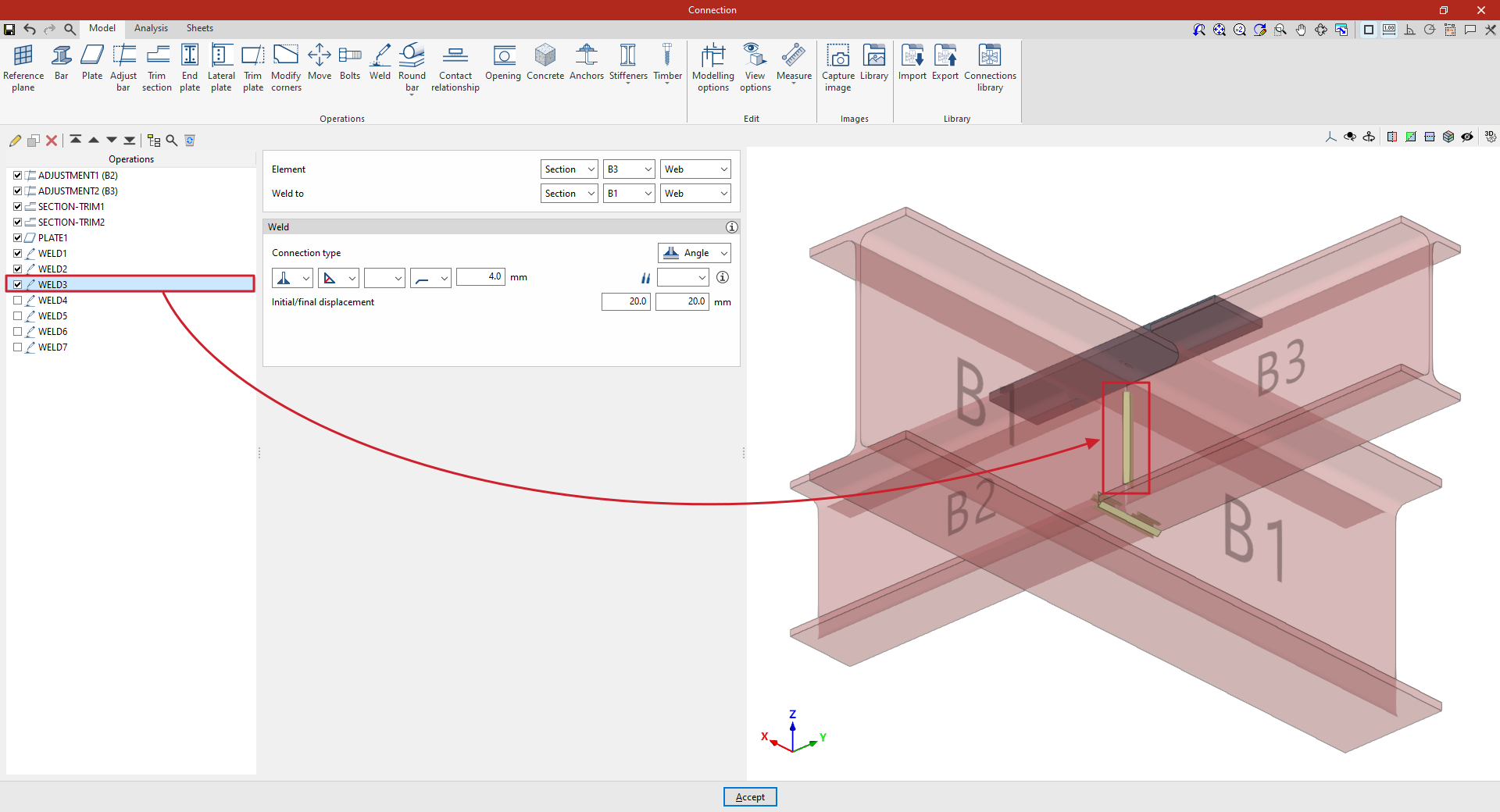The image size is (1500, 812).
Task: Open the Weld to B1 dropdown
Action: pyautogui.click(x=629, y=194)
